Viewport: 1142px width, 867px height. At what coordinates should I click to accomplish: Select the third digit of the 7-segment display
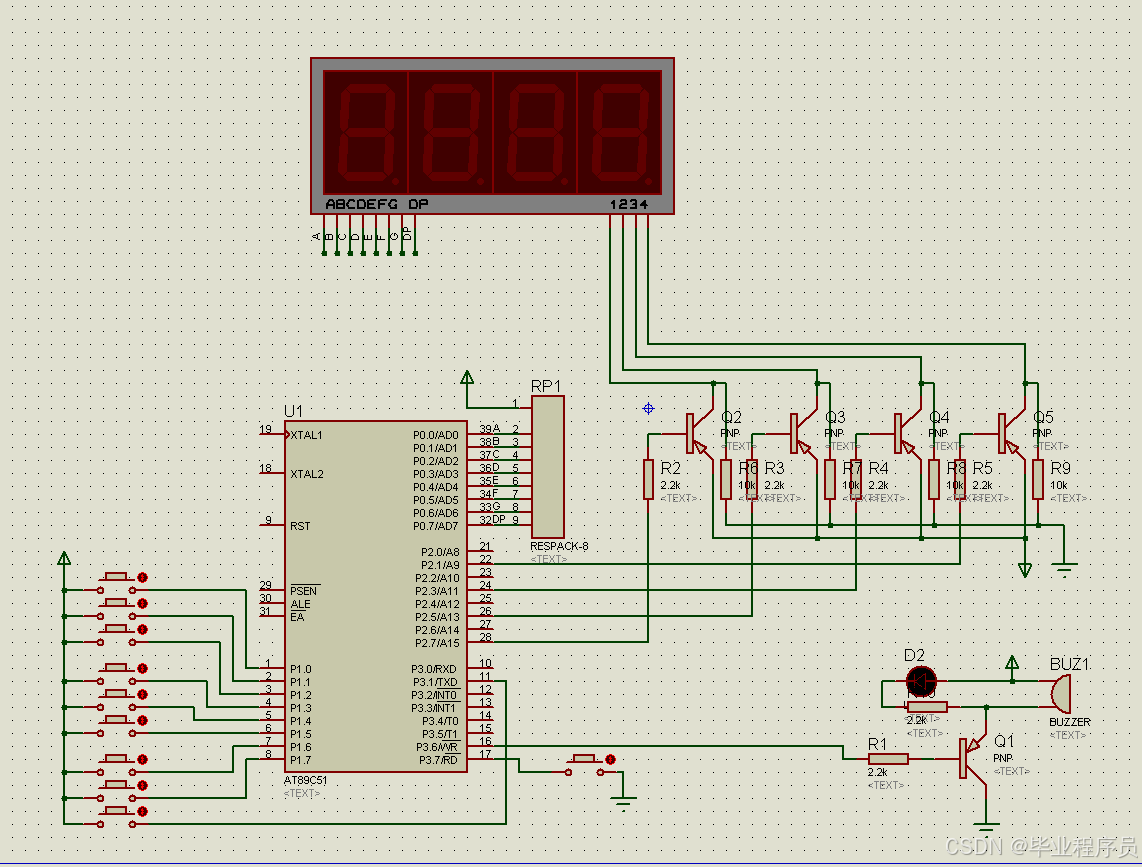(x=535, y=132)
